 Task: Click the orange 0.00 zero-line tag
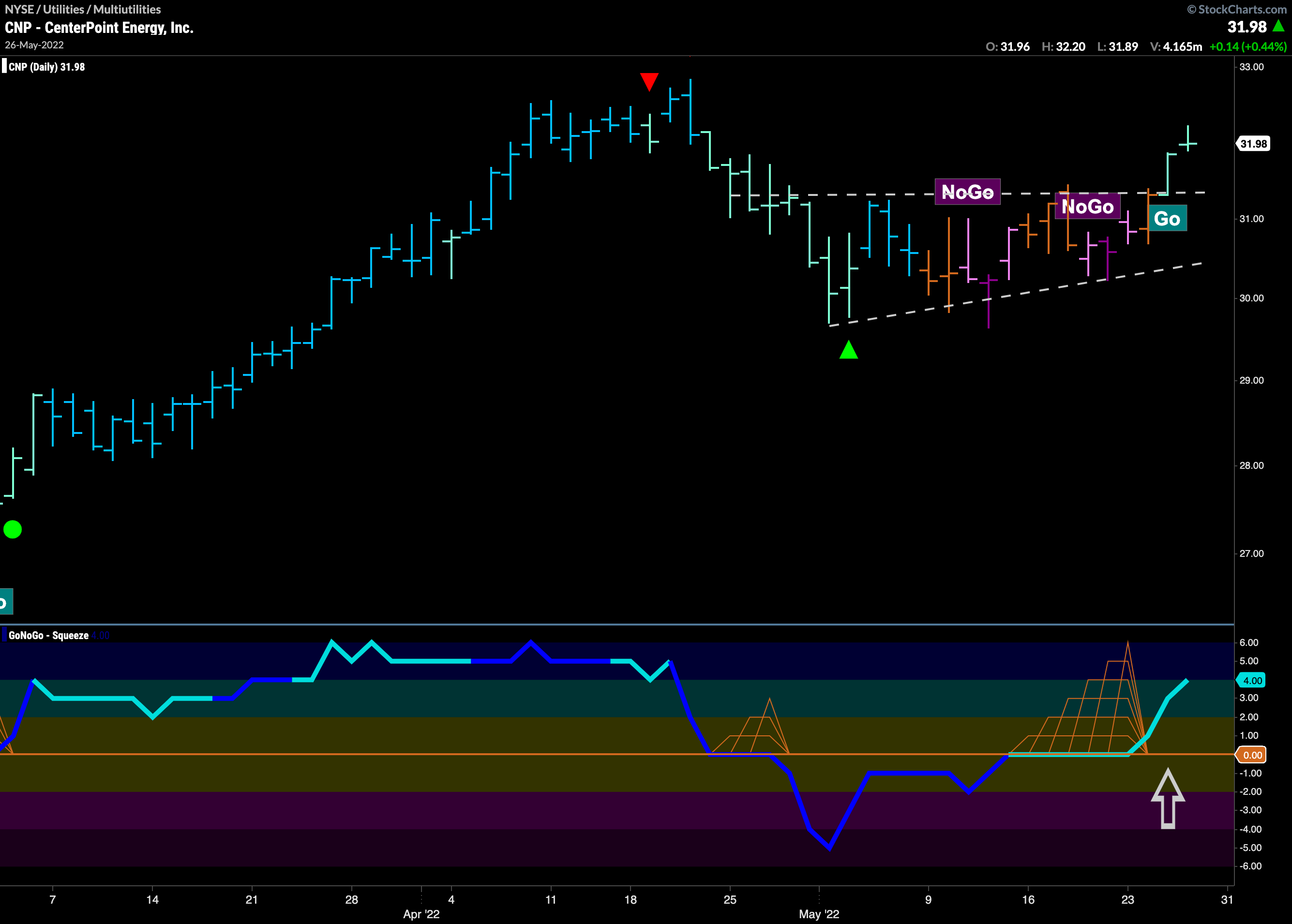click(x=1251, y=755)
